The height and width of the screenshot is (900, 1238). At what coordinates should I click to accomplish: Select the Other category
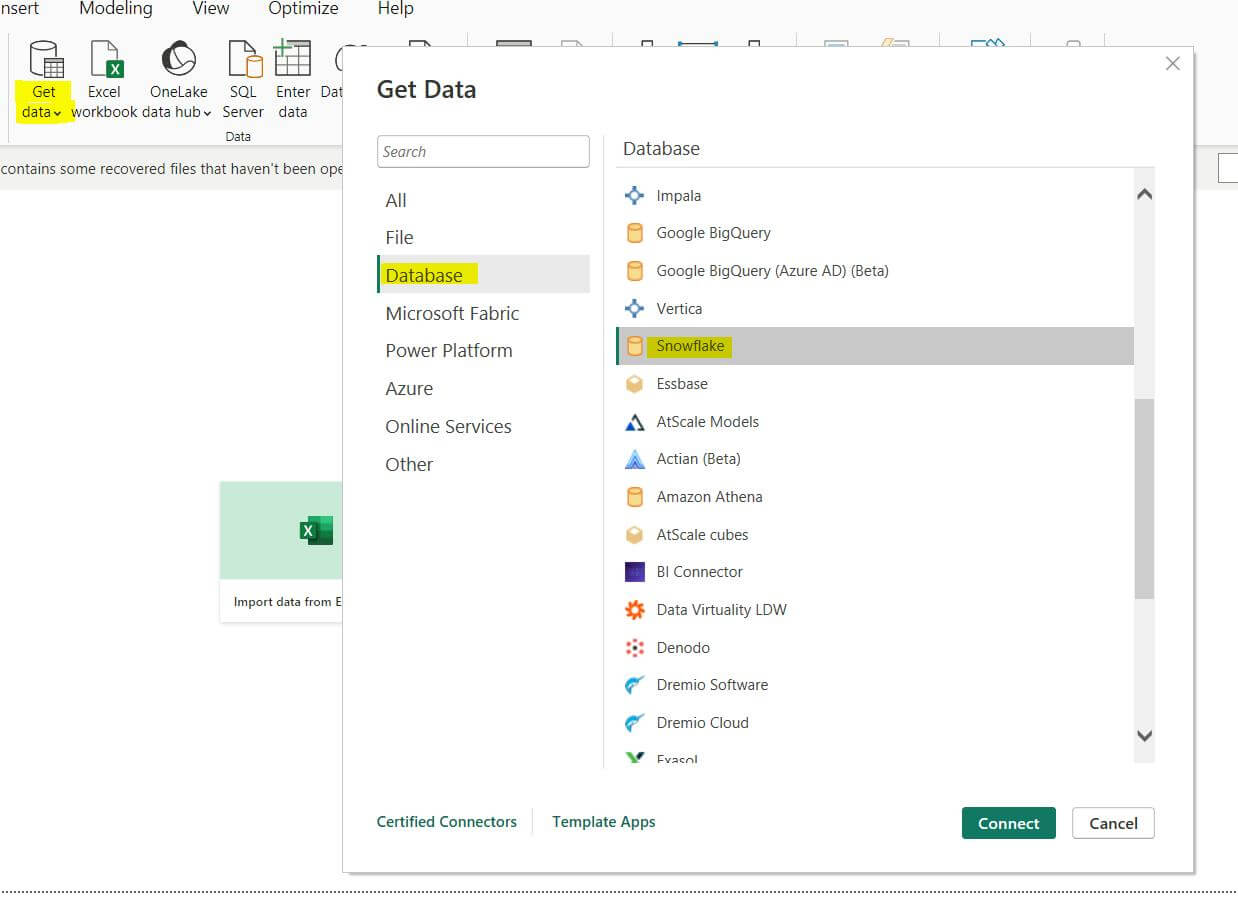click(483, 464)
